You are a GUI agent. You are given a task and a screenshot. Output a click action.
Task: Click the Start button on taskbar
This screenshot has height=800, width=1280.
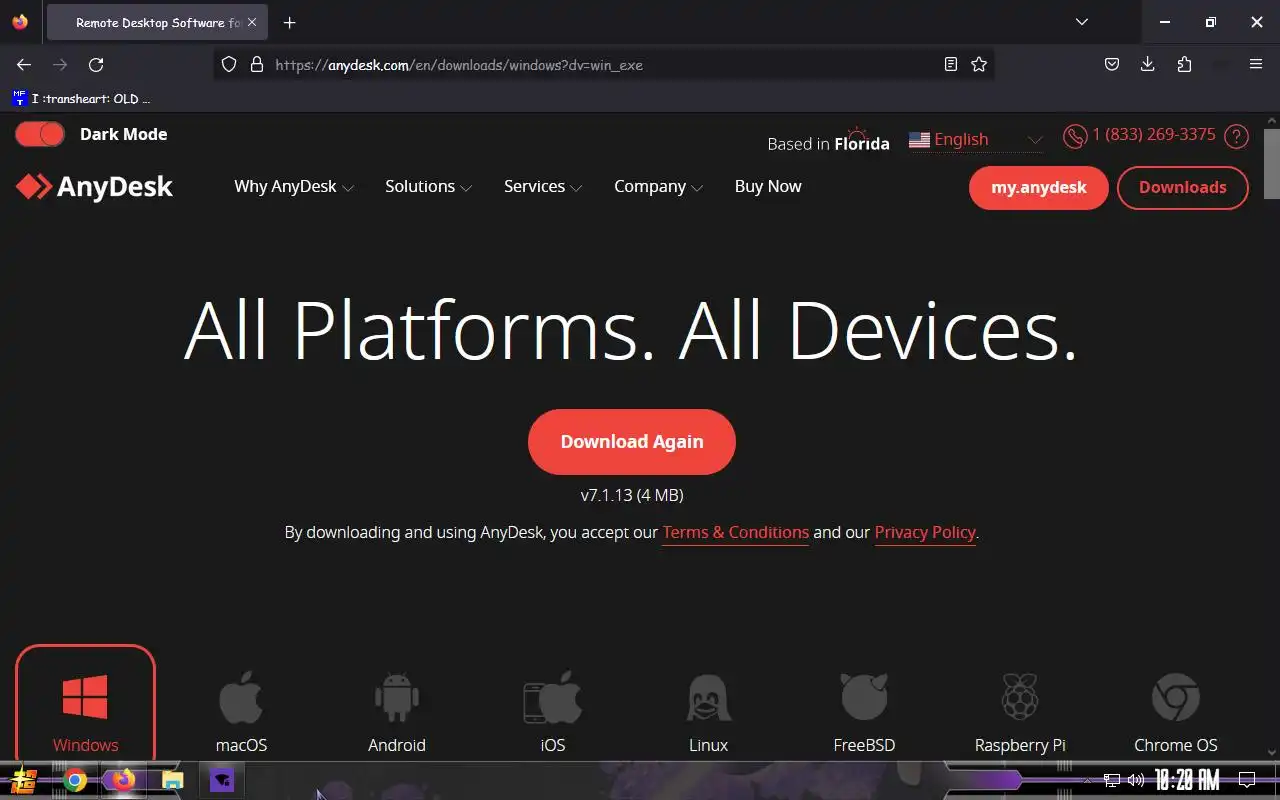[24, 780]
